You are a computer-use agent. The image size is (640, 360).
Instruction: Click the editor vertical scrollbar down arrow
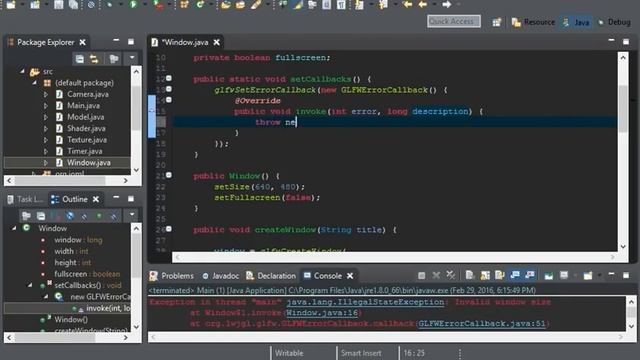click(623, 247)
